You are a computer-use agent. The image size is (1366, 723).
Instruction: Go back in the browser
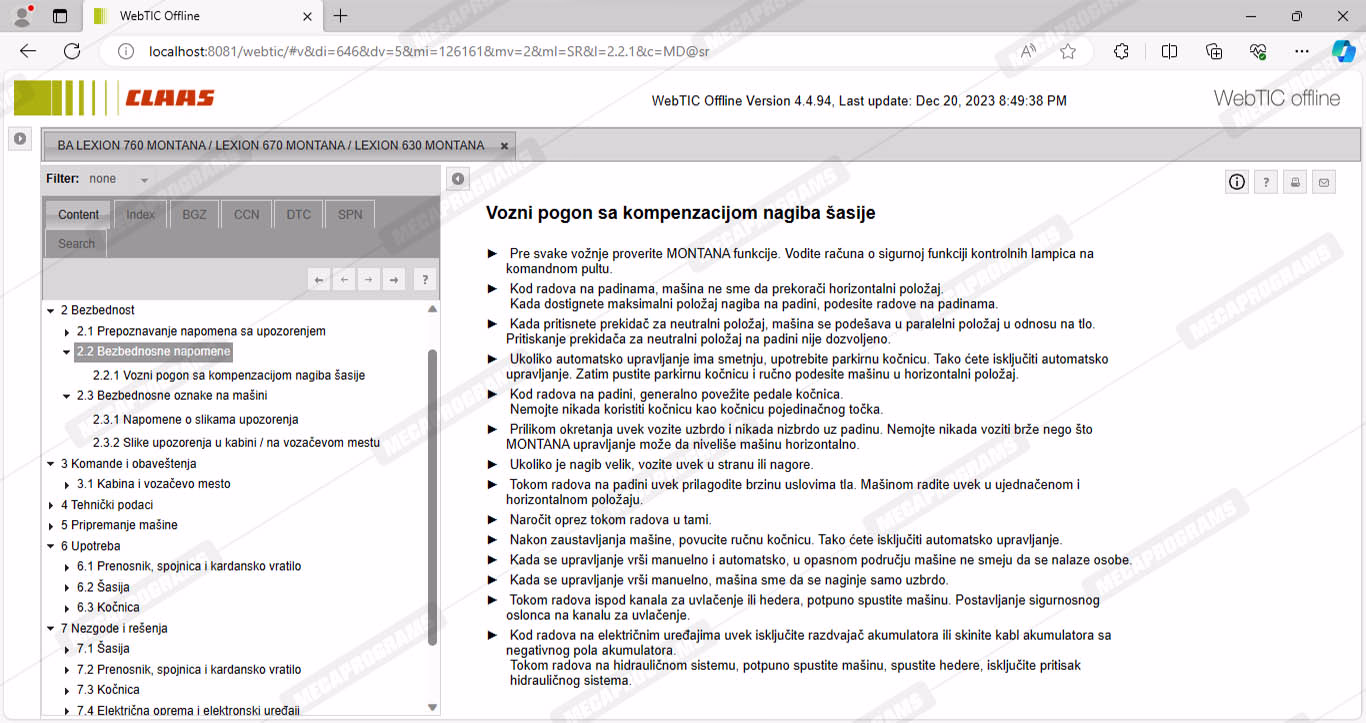tap(28, 51)
